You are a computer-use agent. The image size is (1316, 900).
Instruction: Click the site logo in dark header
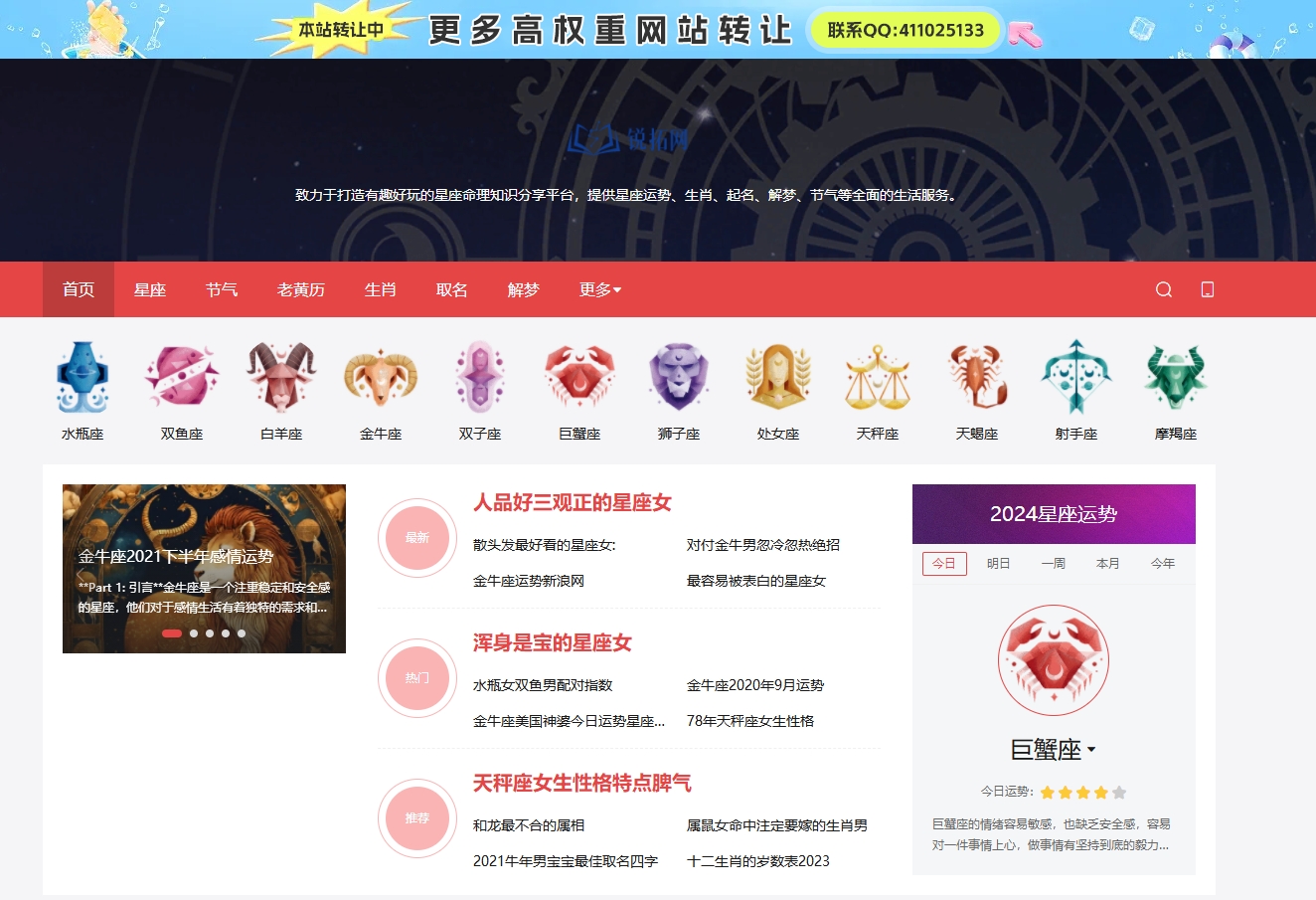click(628, 139)
